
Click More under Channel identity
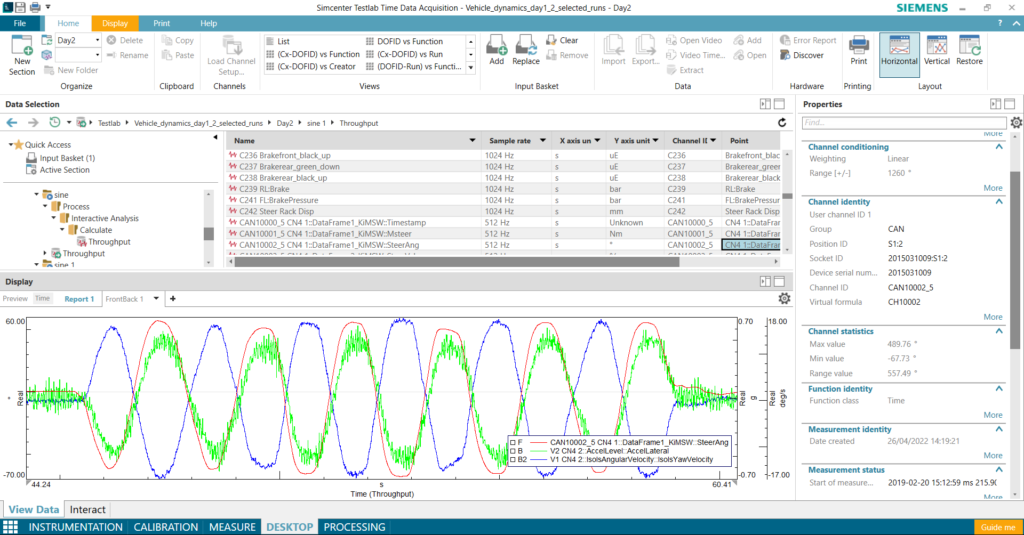pos(993,317)
